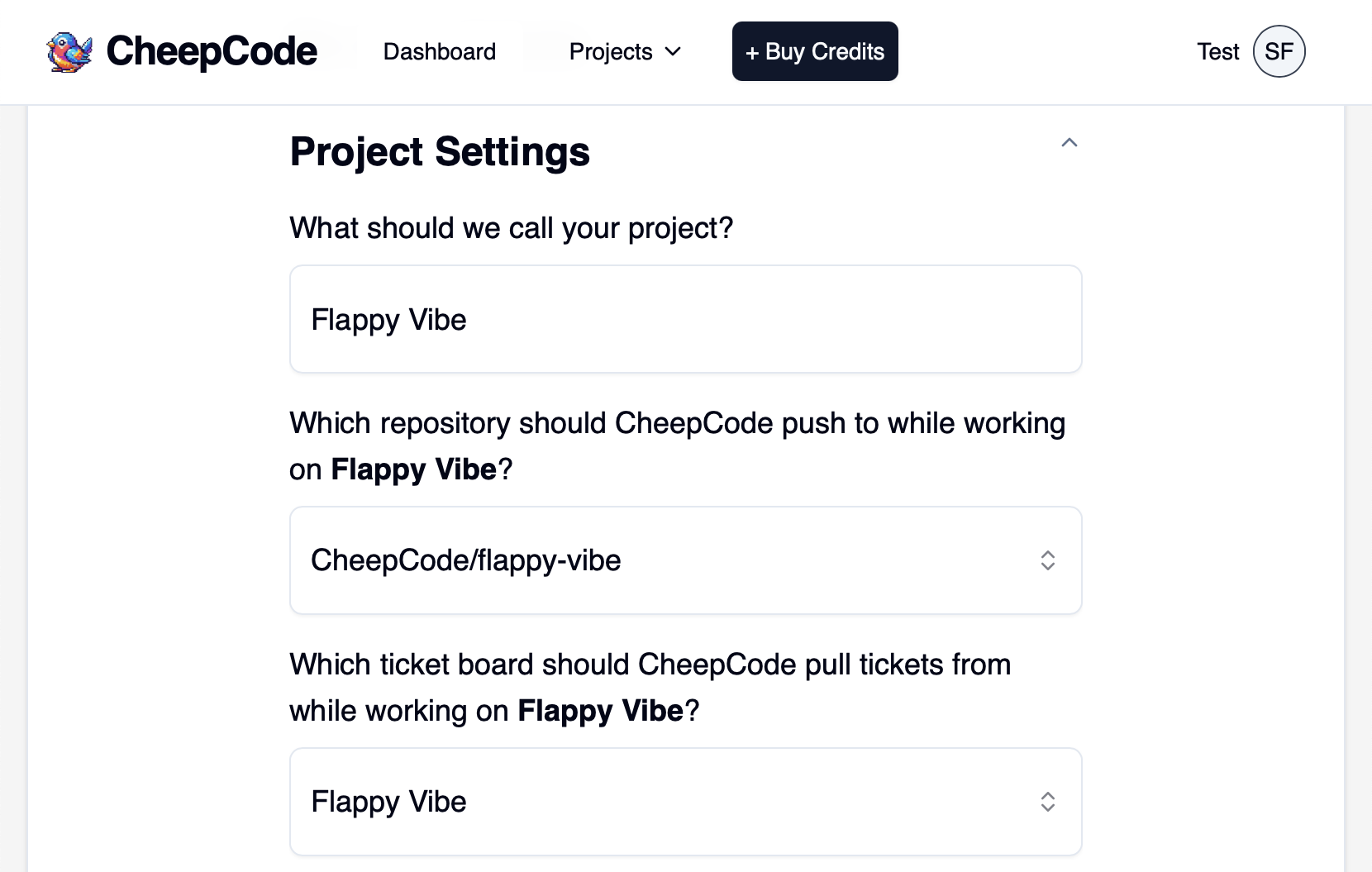Click the profile circle in the top right

pos(1279,51)
